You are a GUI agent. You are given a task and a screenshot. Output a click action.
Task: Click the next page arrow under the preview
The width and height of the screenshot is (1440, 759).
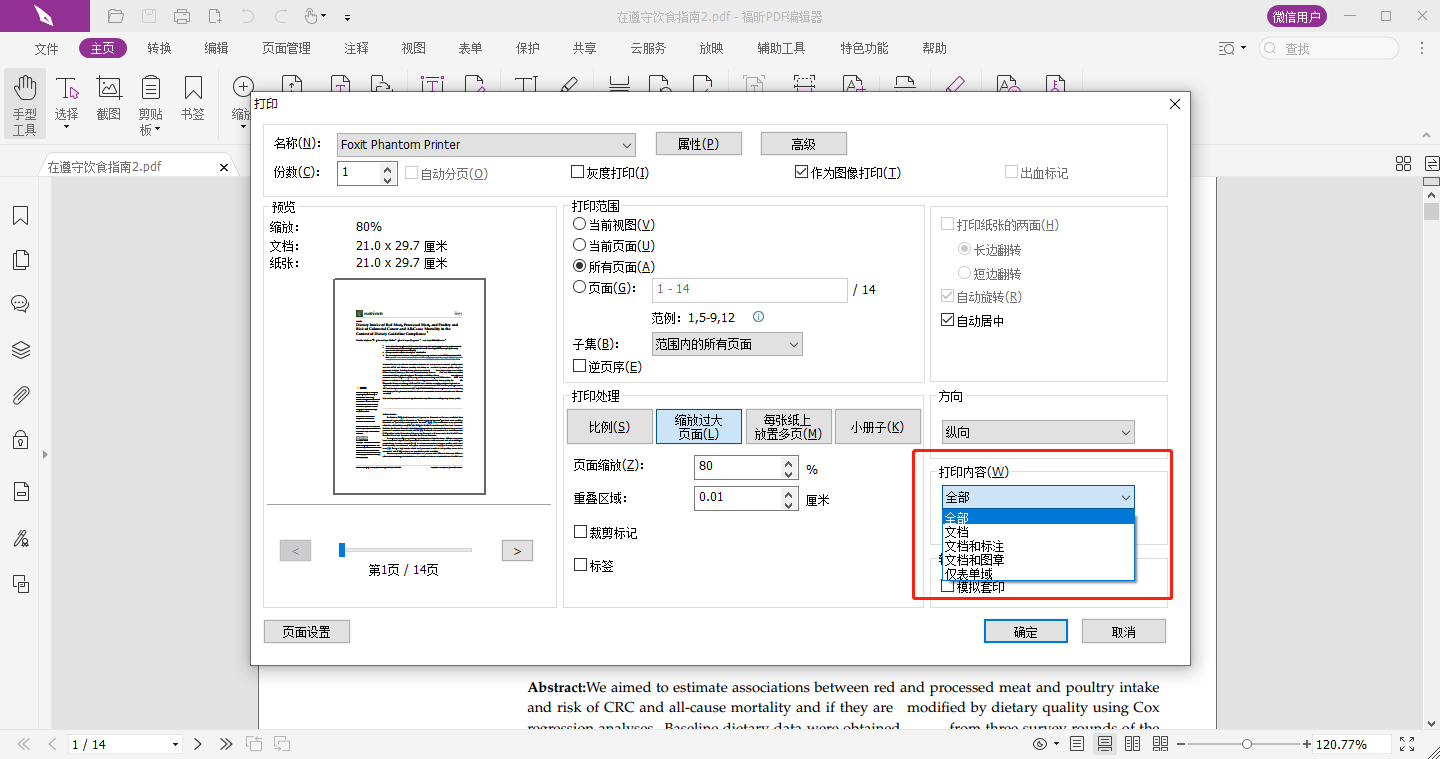tap(517, 550)
